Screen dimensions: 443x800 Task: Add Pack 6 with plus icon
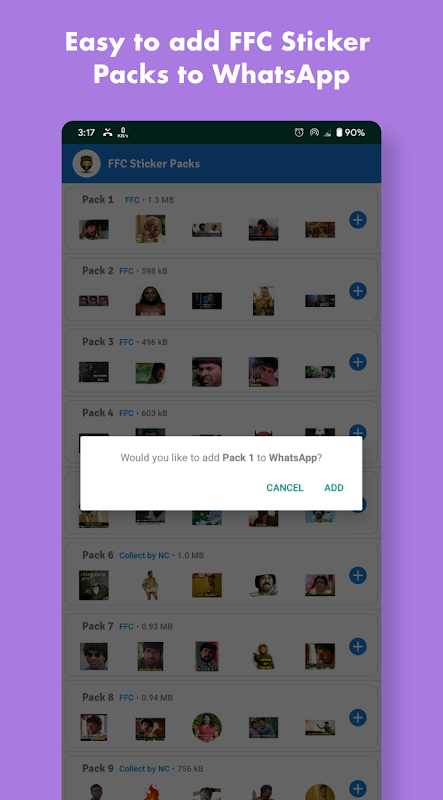point(358,576)
